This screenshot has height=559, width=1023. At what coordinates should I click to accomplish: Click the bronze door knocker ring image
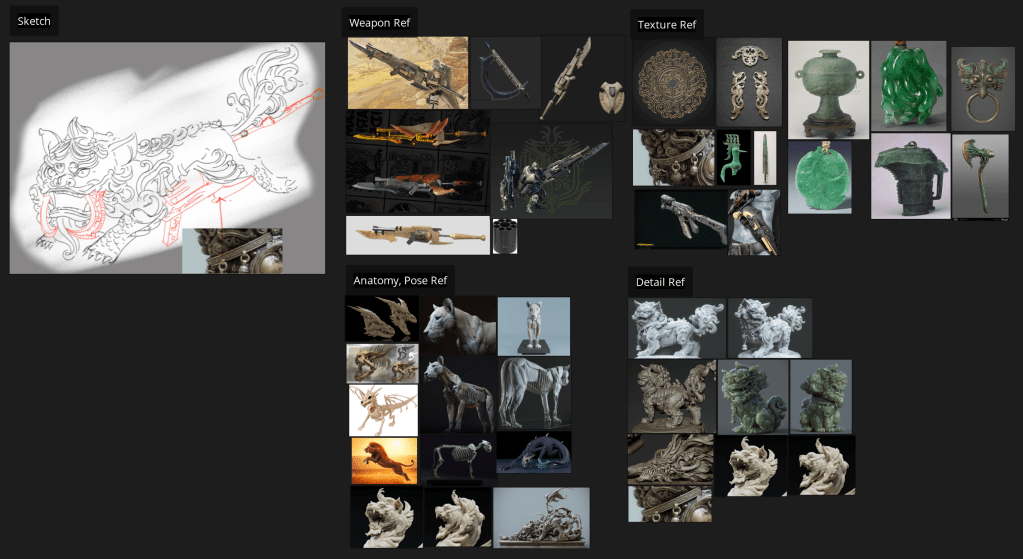[981, 88]
